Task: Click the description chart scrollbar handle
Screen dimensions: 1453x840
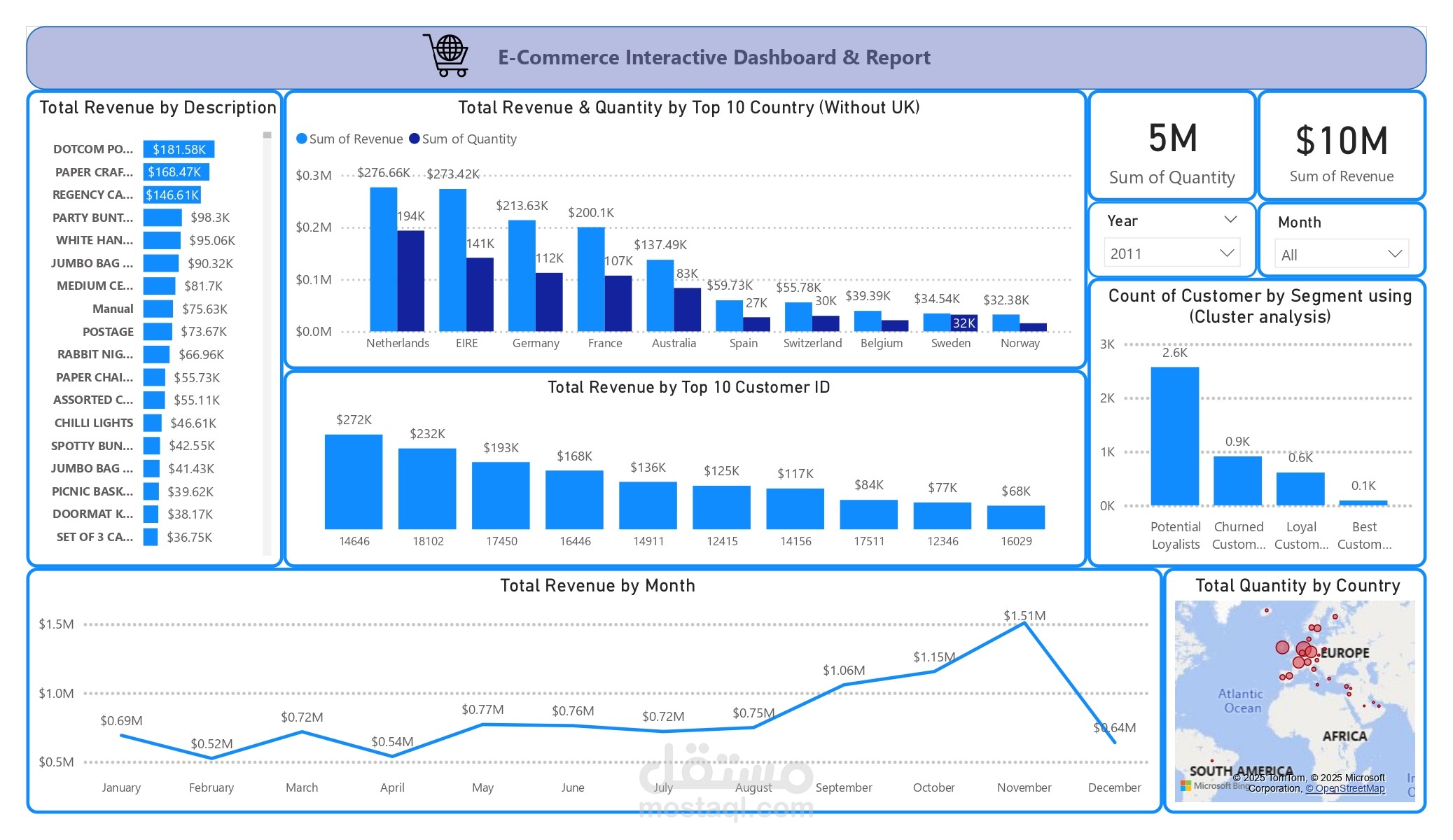Action: [x=267, y=135]
